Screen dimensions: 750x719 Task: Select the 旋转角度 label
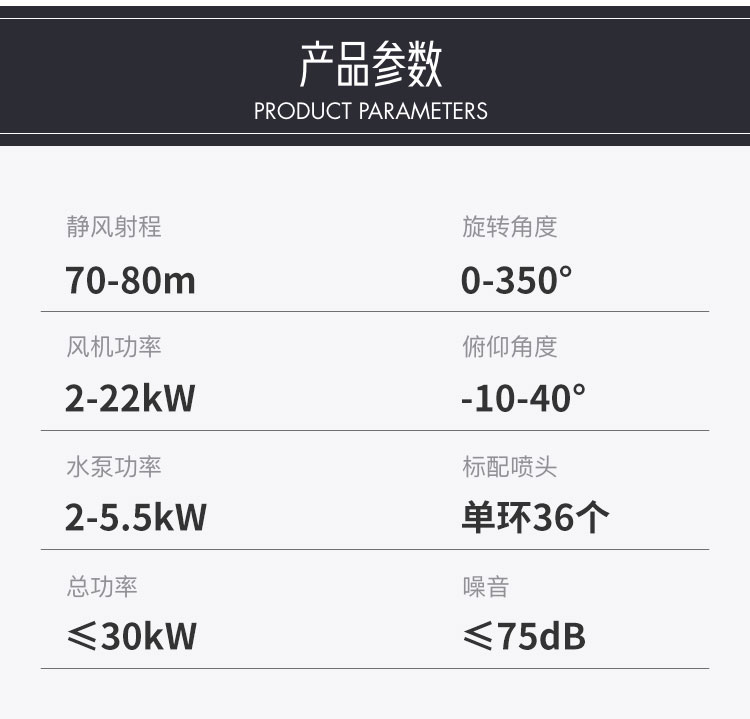[x=509, y=228]
